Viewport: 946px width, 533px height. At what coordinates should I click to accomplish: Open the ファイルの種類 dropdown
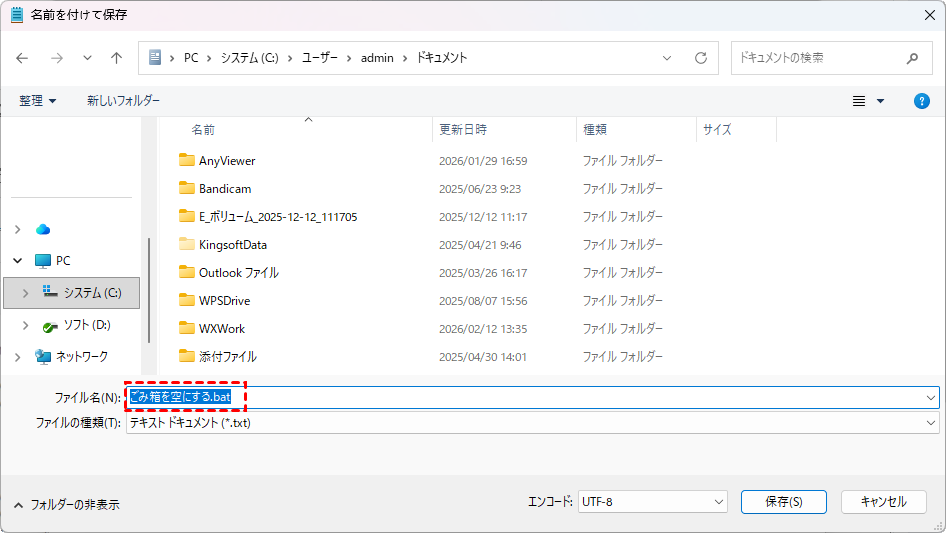click(x=532, y=423)
